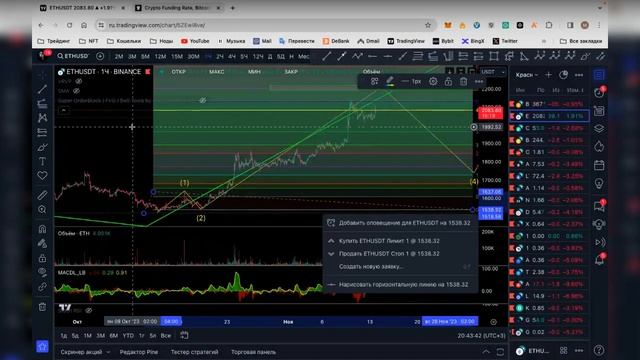
Task: Open object tree layers icon
Action: pyautogui.click(x=599, y=129)
